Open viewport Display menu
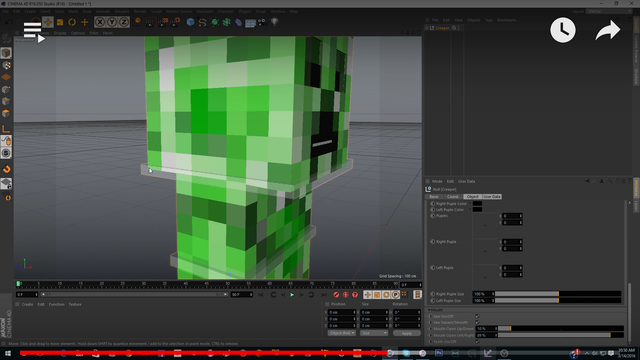 60,33
